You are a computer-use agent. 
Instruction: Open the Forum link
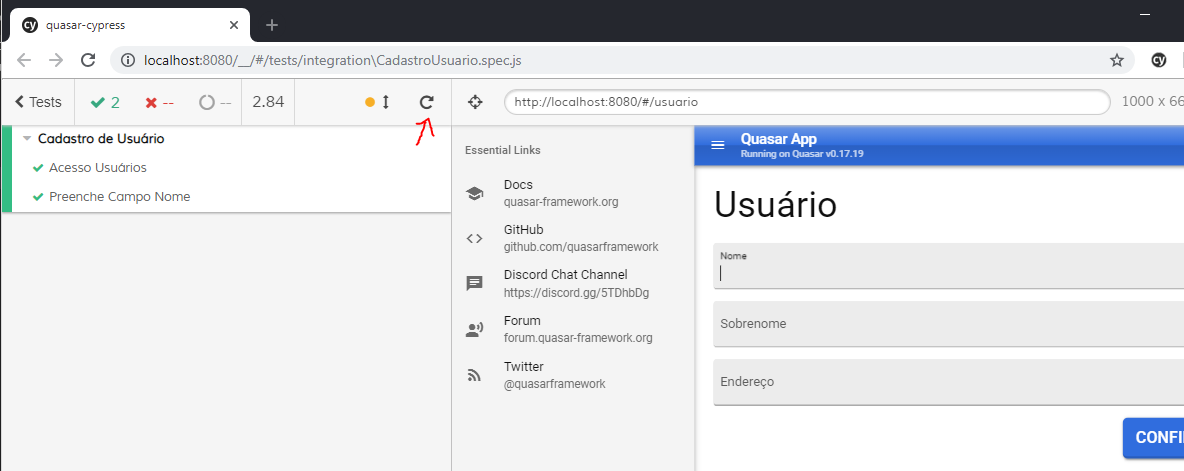[x=577, y=329]
